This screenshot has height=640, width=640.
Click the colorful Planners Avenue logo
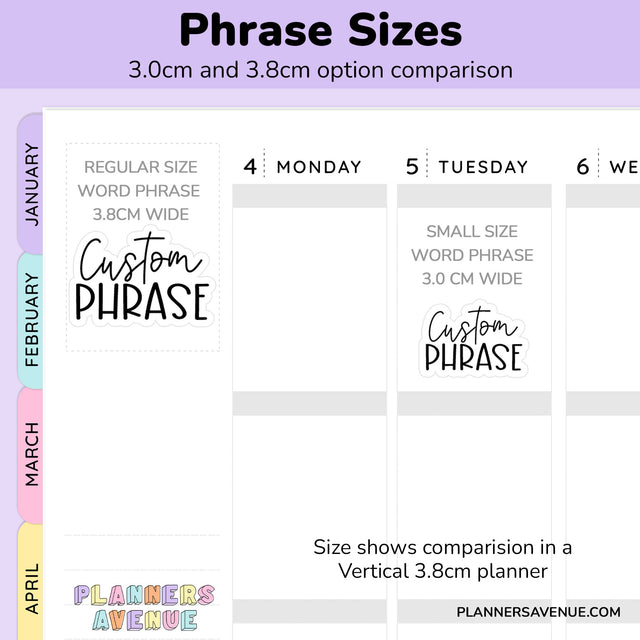pos(143,607)
